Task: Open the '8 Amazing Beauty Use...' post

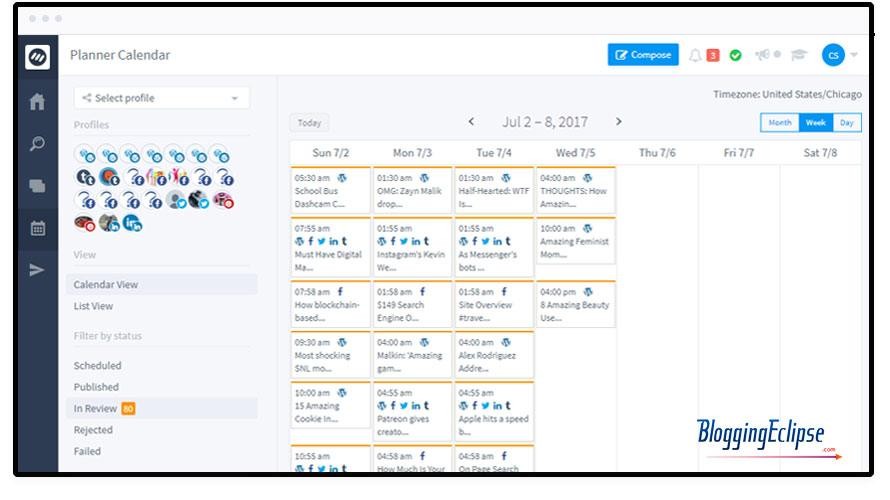Action: pos(576,304)
